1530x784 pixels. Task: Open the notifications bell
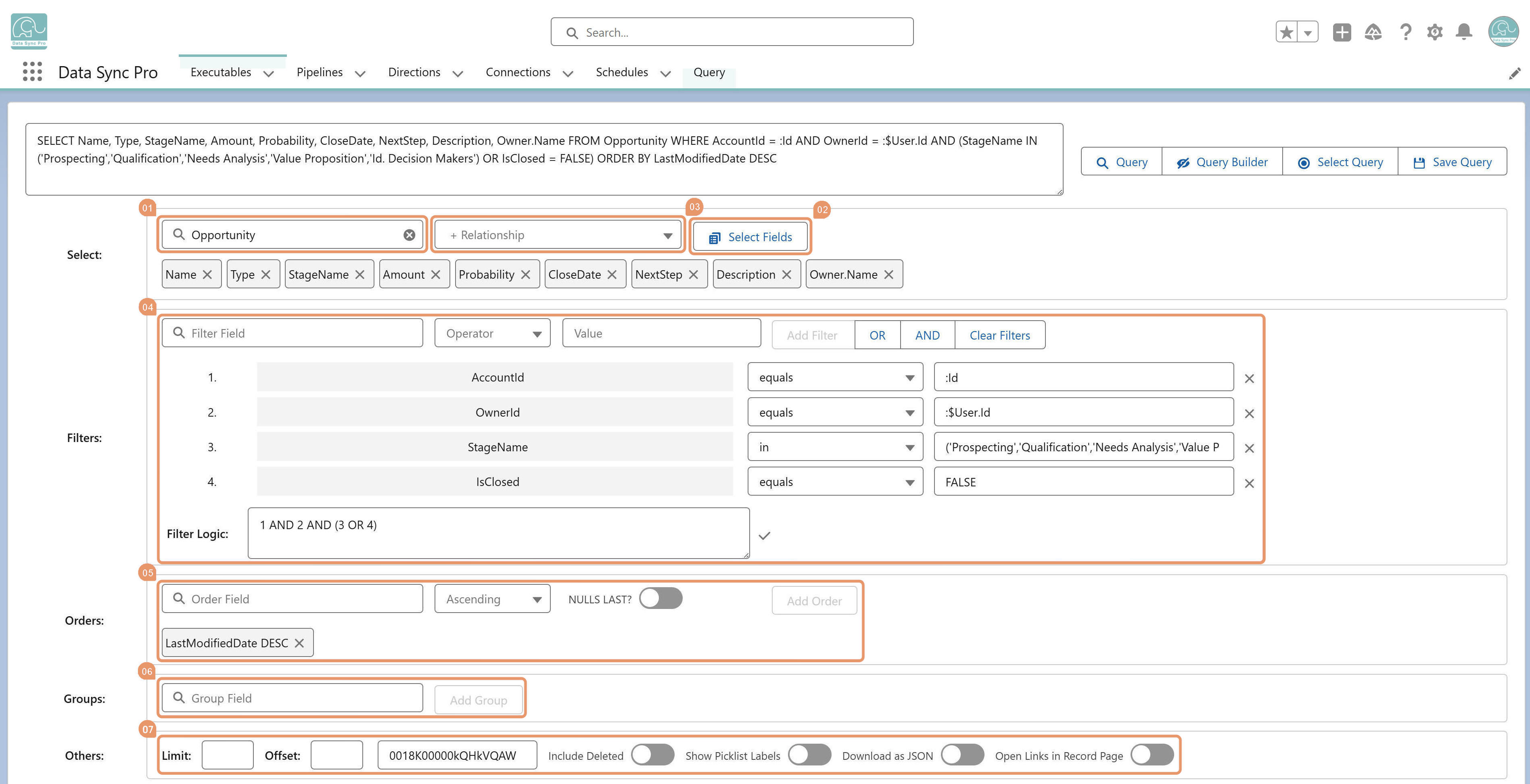tap(1464, 32)
